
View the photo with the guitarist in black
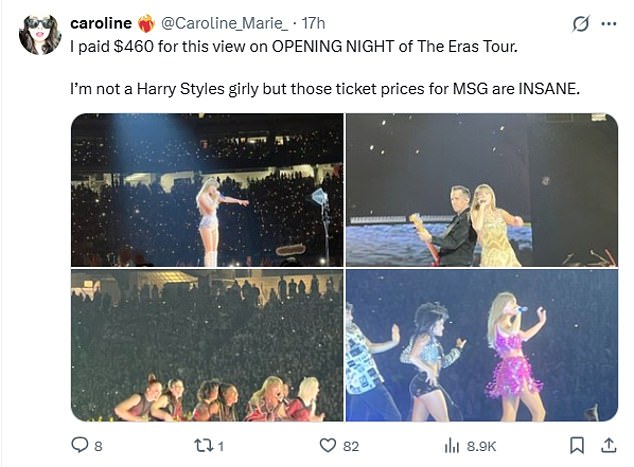(481, 190)
